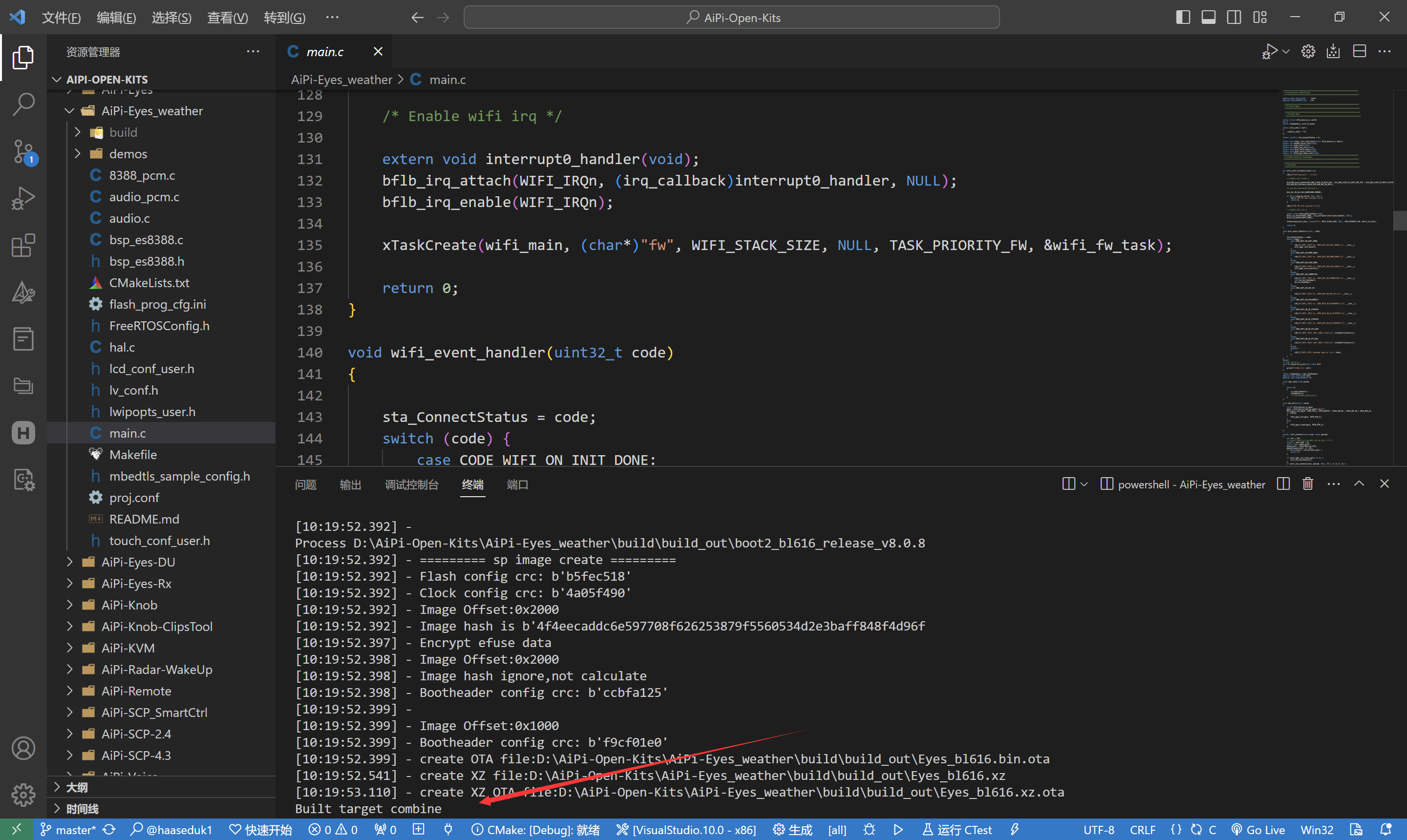This screenshot has height=840, width=1407.
Task: Navigate forward with the arrow in title bar
Action: pyautogui.click(x=443, y=18)
